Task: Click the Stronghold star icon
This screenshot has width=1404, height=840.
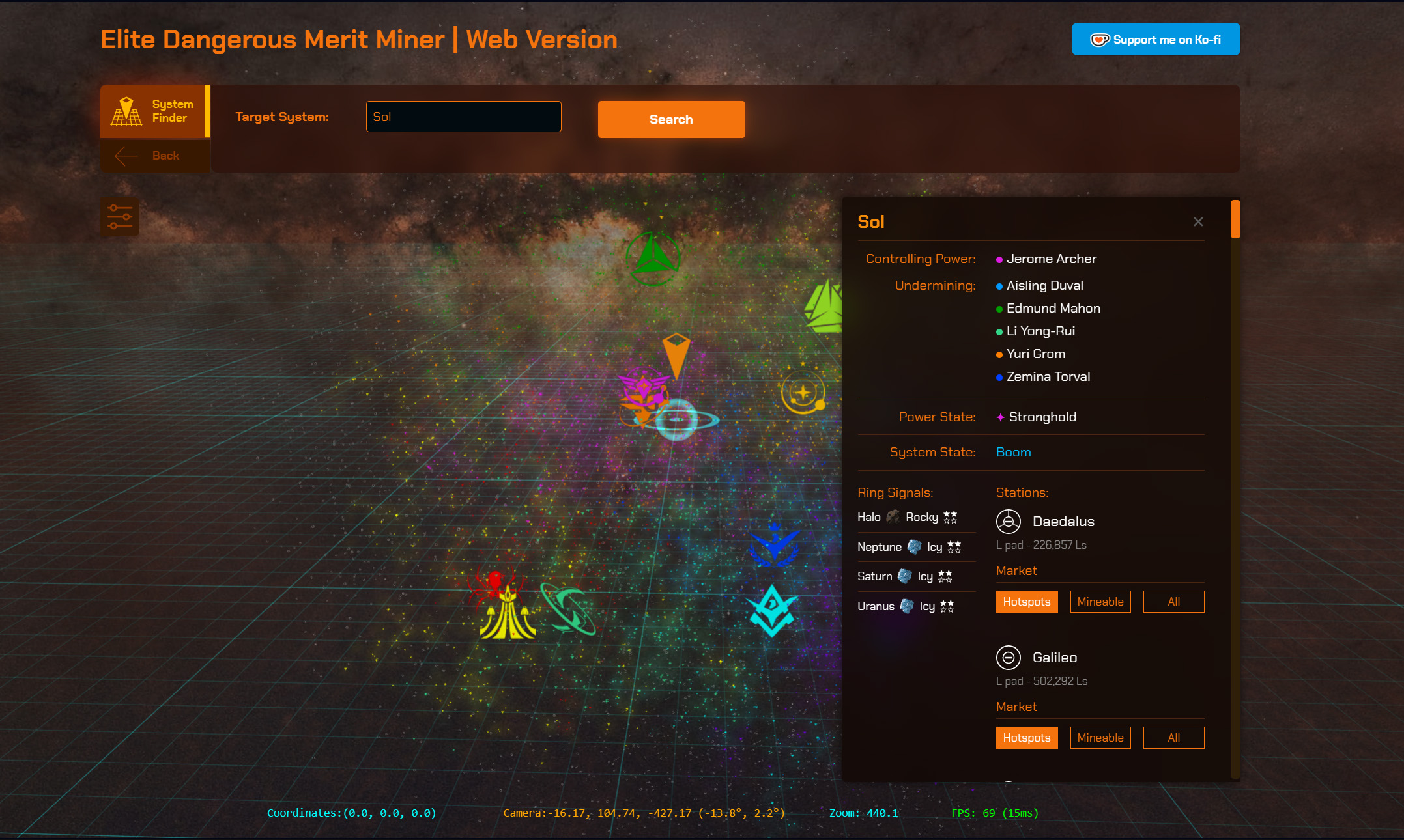Action: coord(1001,417)
